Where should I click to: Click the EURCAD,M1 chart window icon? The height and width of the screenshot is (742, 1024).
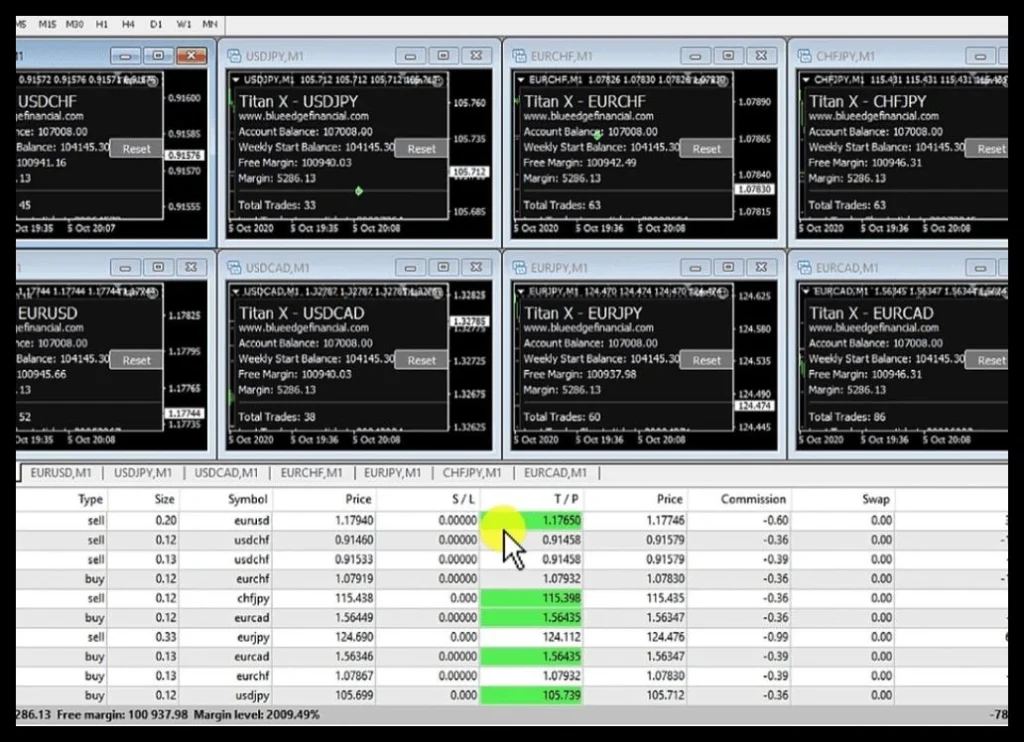[x=805, y=268]
